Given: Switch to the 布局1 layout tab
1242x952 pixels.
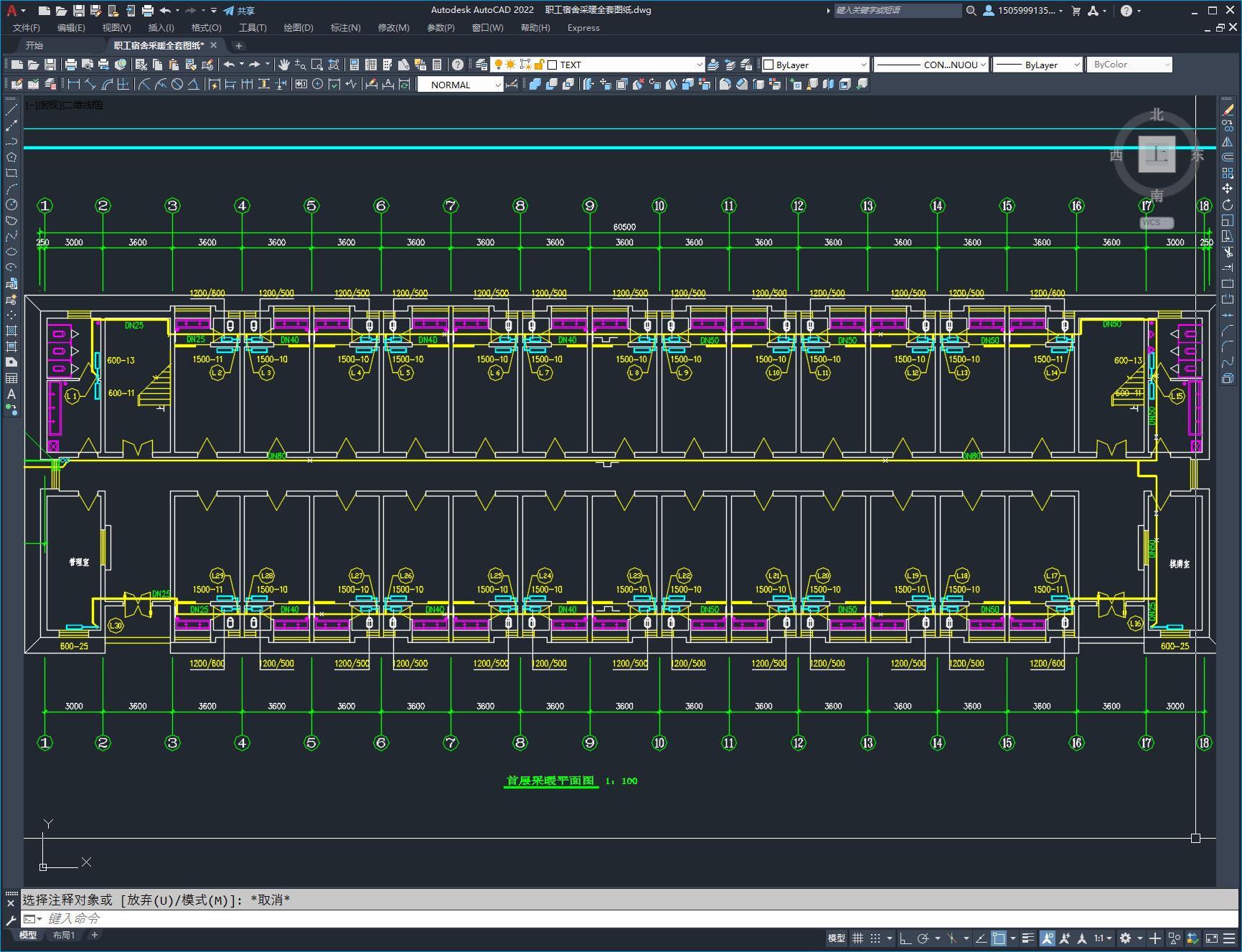Looking at the screenshot, I should click(64, 935).
